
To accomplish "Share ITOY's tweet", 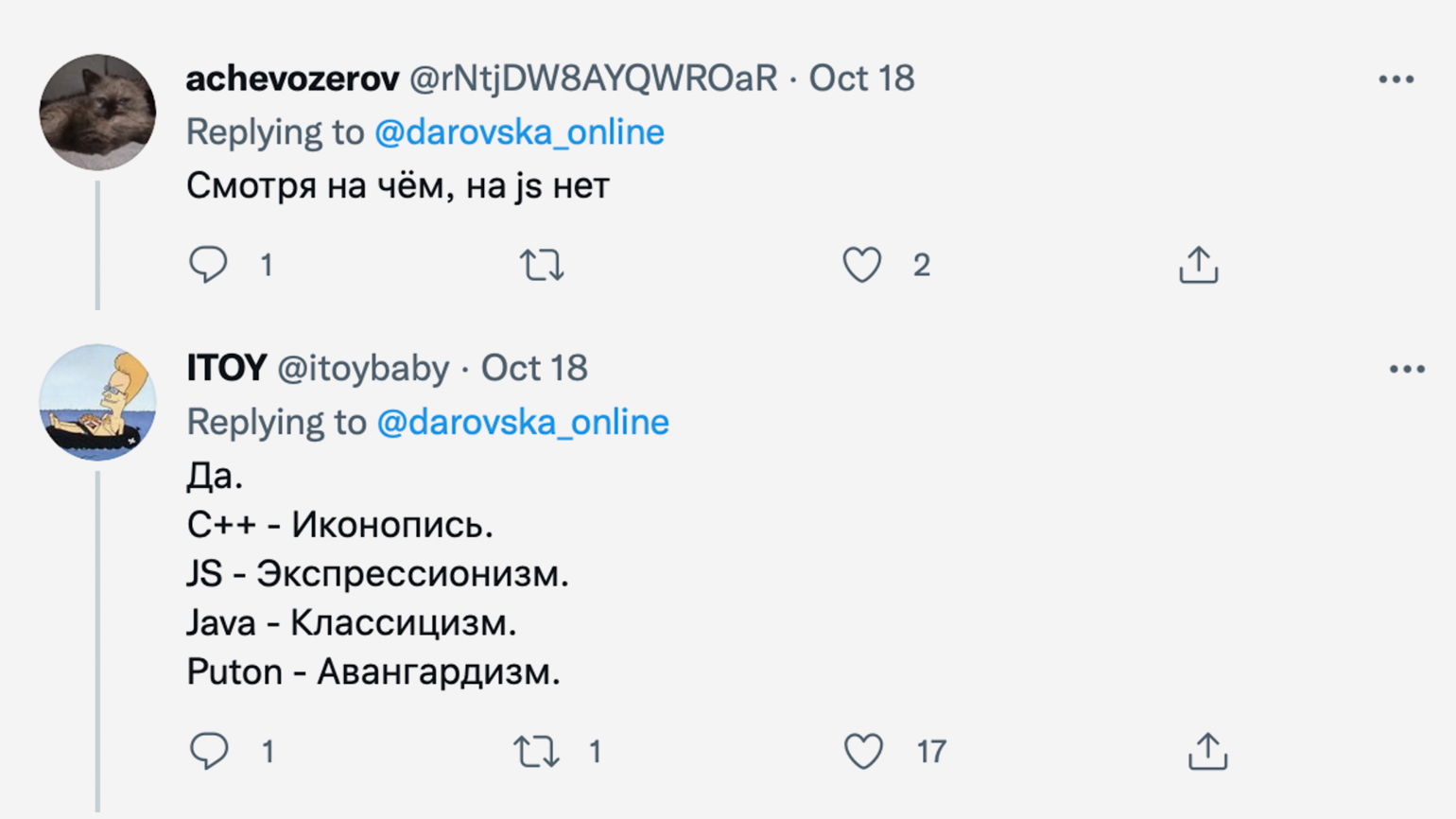I will click(x=1207, y=752).
